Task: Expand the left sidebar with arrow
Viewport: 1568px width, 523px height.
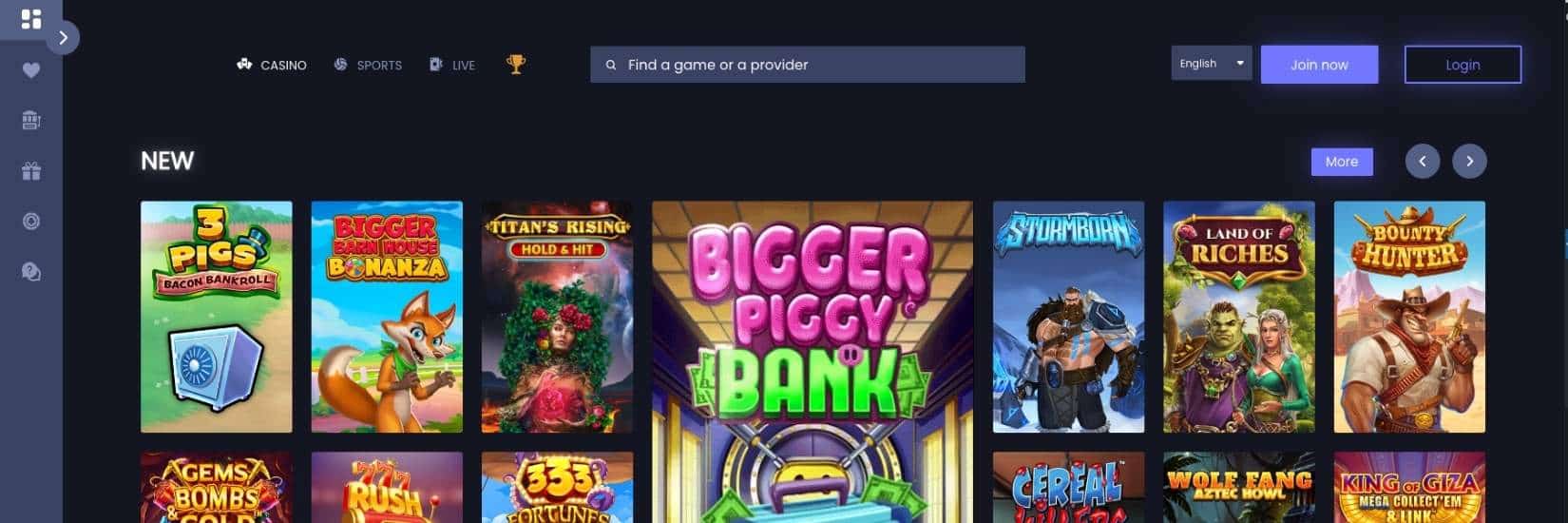Action: (63, 38)
